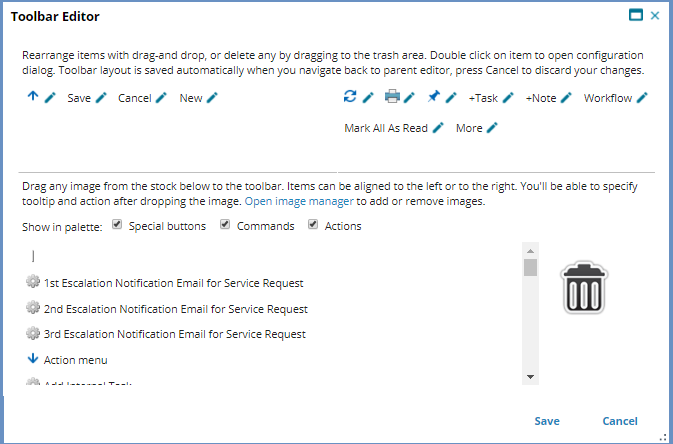Click the scroll down arrow of the palette list
The height and width of the screenshot is (444, 673).
click(530, 376)
